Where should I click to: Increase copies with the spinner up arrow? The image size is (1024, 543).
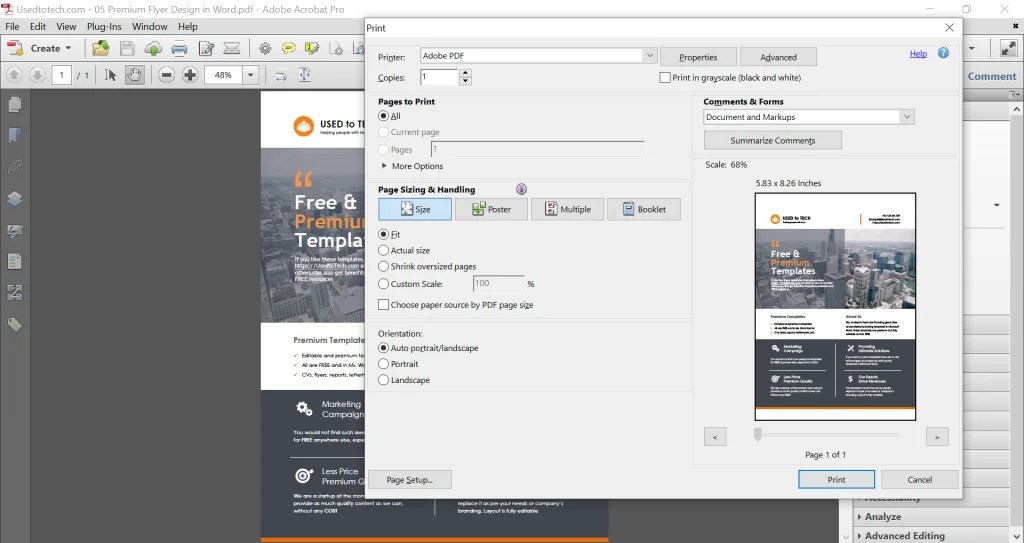pos(465,73)
